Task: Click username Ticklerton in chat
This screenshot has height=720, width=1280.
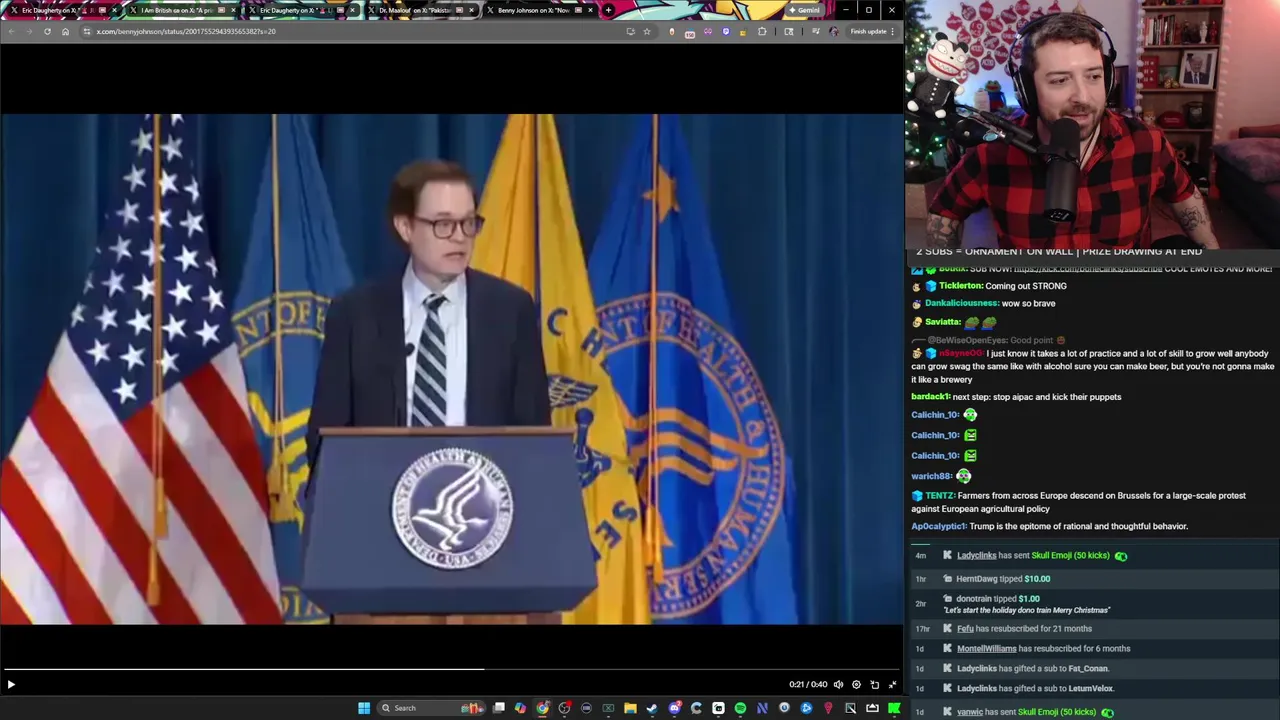Action: [x=961, y=286]
